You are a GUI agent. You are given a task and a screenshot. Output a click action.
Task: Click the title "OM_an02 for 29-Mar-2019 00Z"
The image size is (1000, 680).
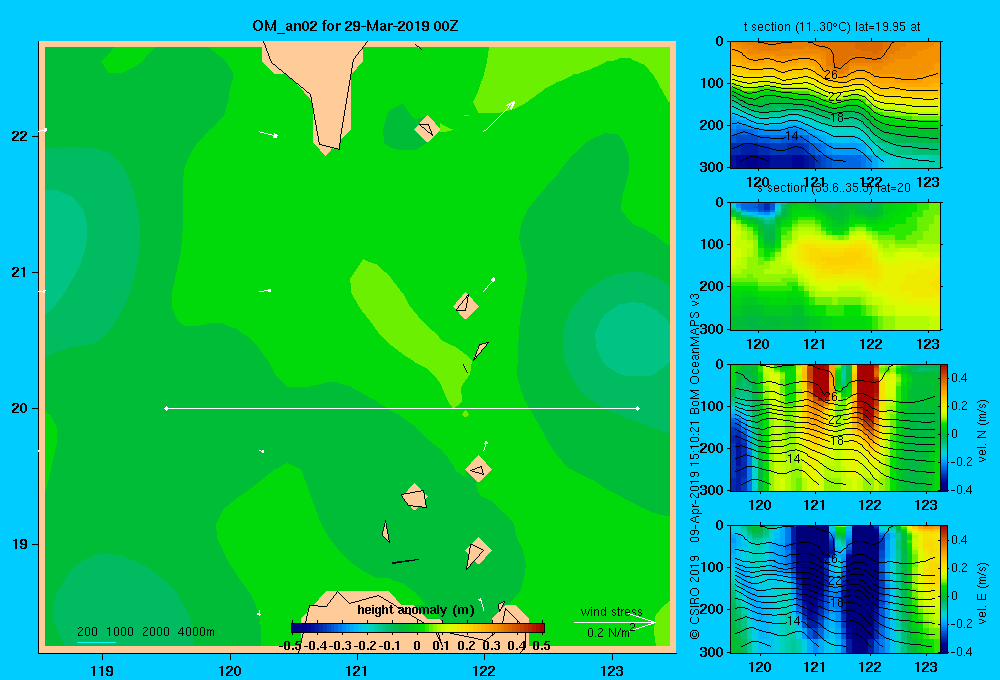[x=355, y=26]
